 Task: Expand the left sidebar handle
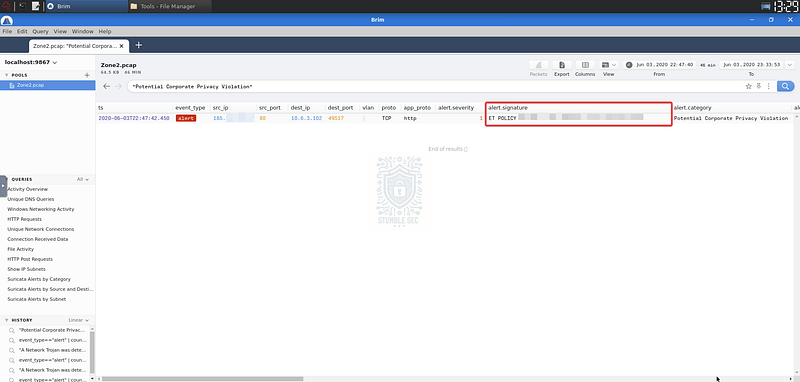click(x=3, y=186)
